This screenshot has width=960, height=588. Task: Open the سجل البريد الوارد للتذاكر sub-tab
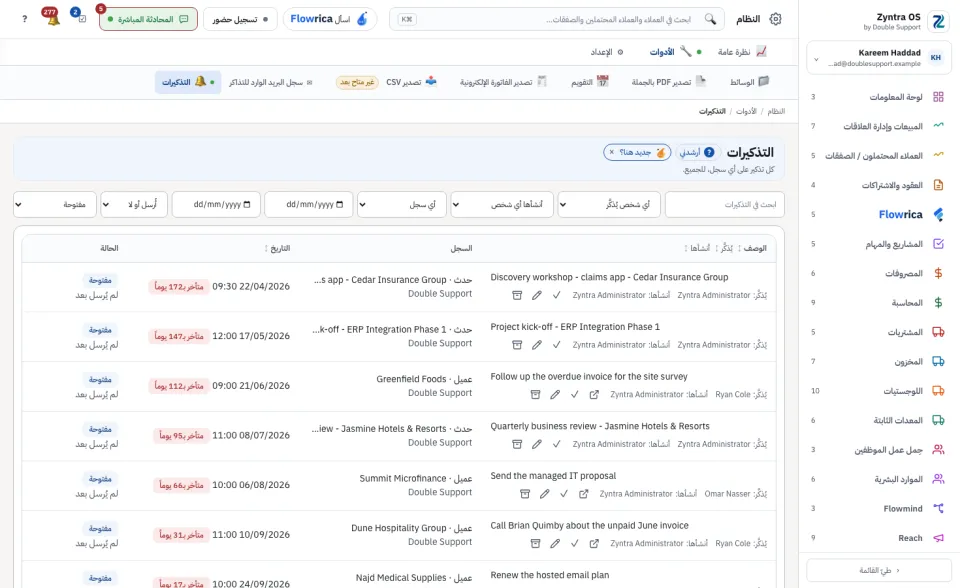271,82
